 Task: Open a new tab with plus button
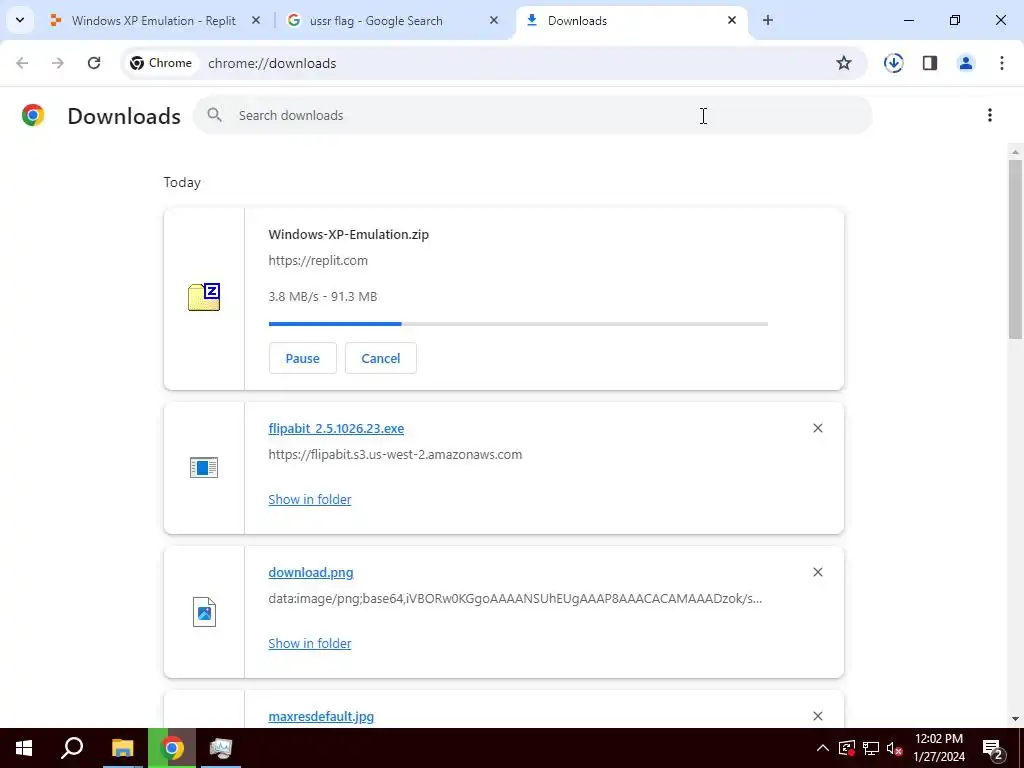click(768, 20)
